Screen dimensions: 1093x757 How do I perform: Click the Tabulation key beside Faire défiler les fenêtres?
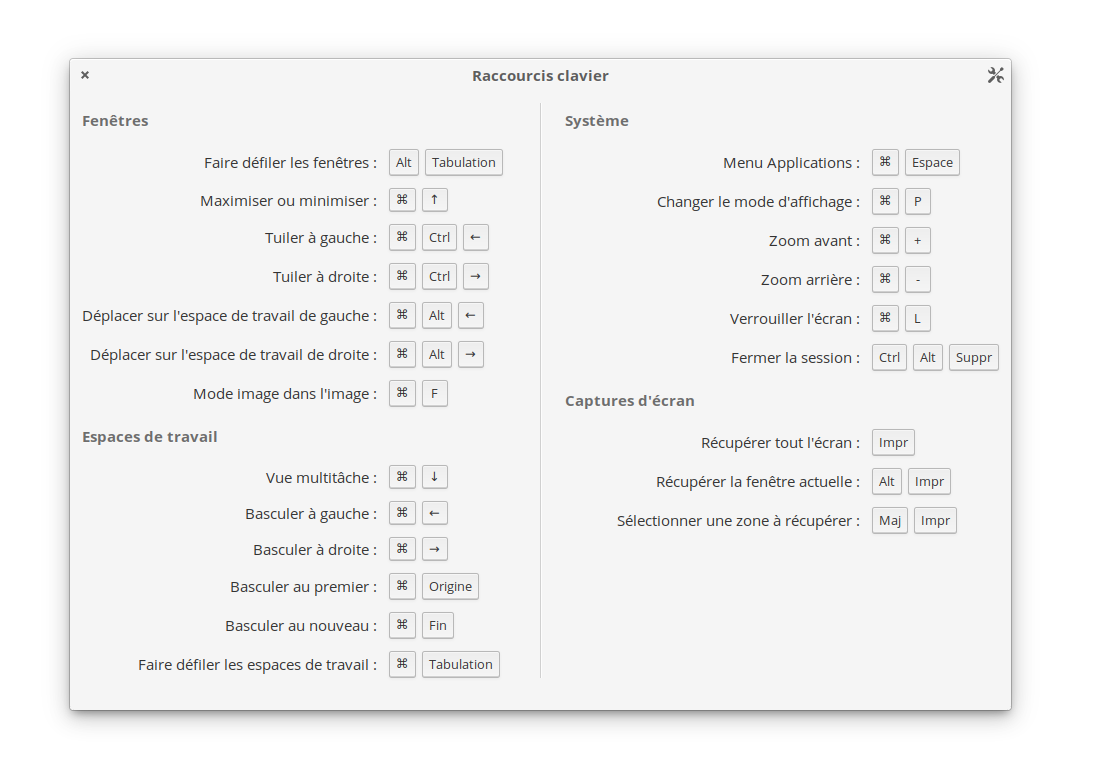464,162
